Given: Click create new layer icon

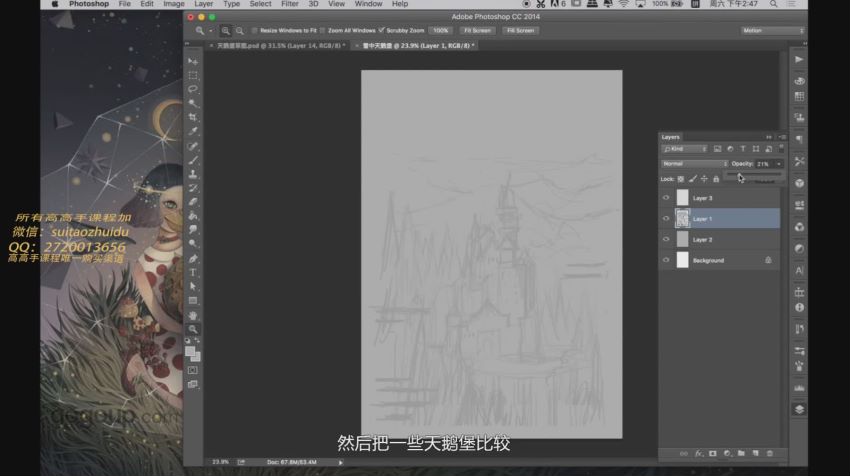Looking at the screenshot, I should [756, 453].
